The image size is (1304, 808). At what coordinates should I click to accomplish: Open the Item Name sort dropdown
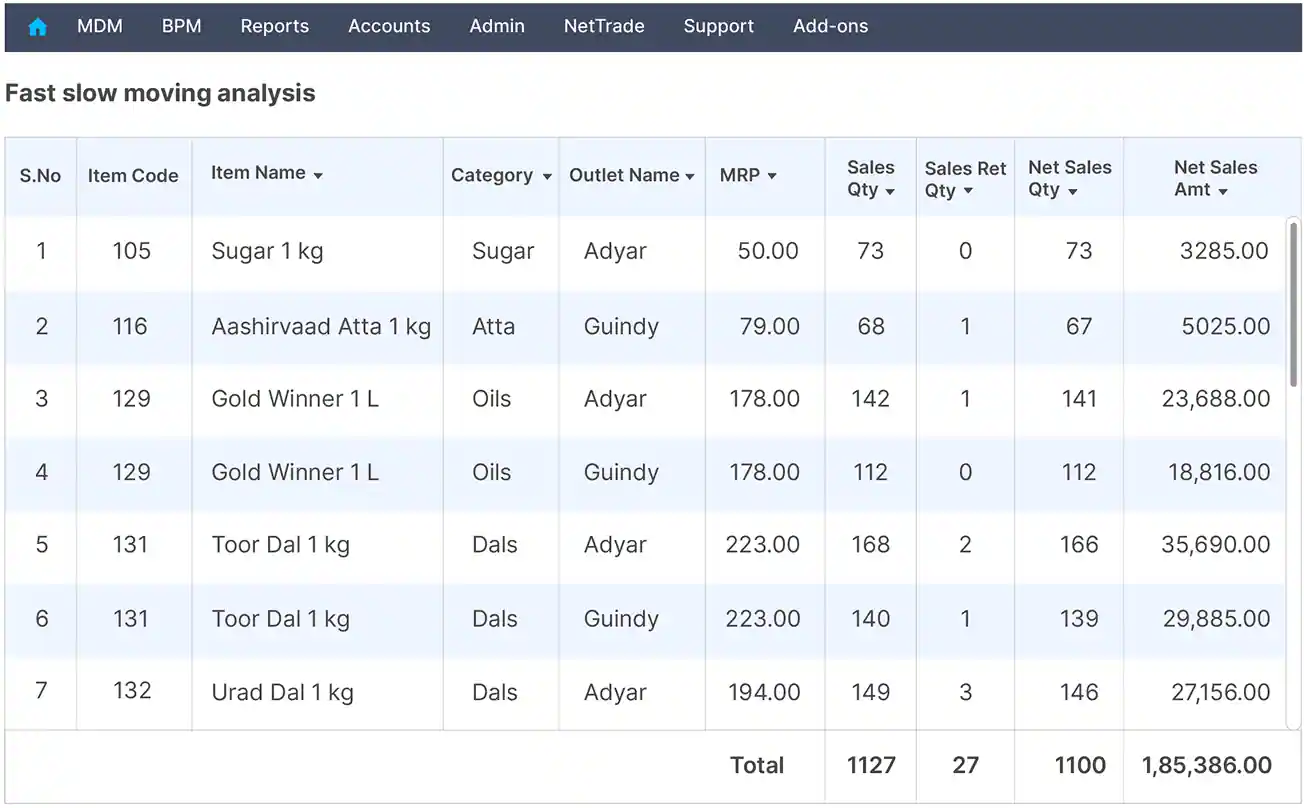coord(318,173)
